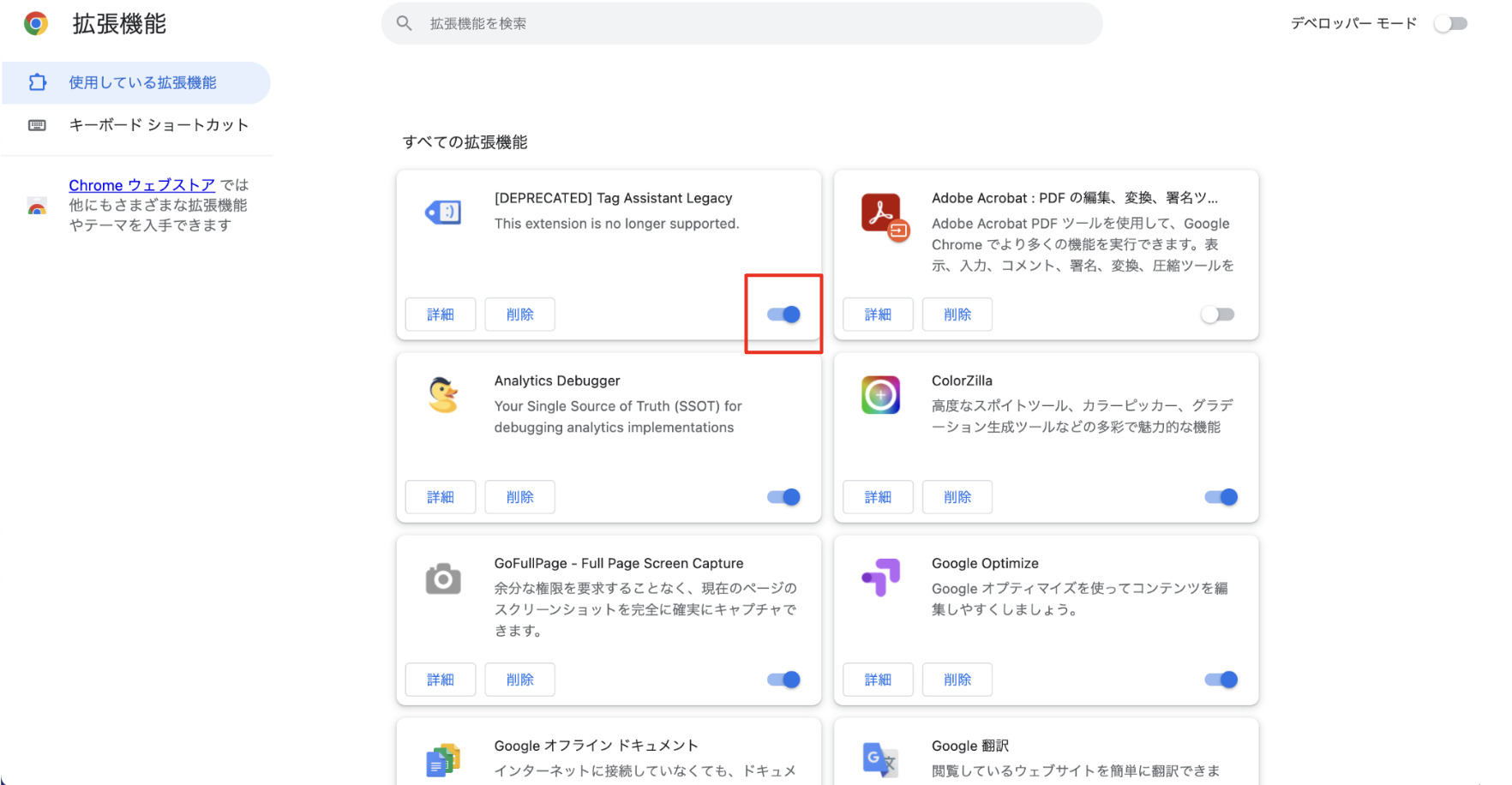Click the ColorZilla extension icon
The width and height of the screenshot is (1512, 785).
(880, 395)
